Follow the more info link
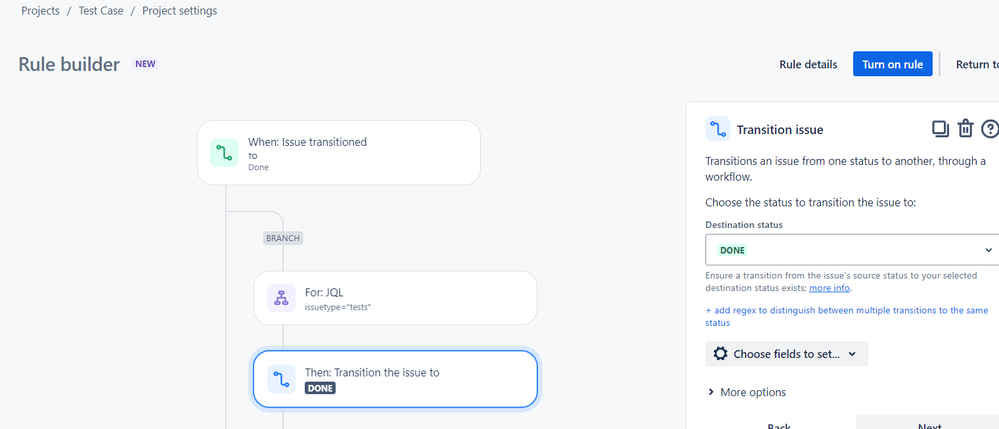 [829, 288]
